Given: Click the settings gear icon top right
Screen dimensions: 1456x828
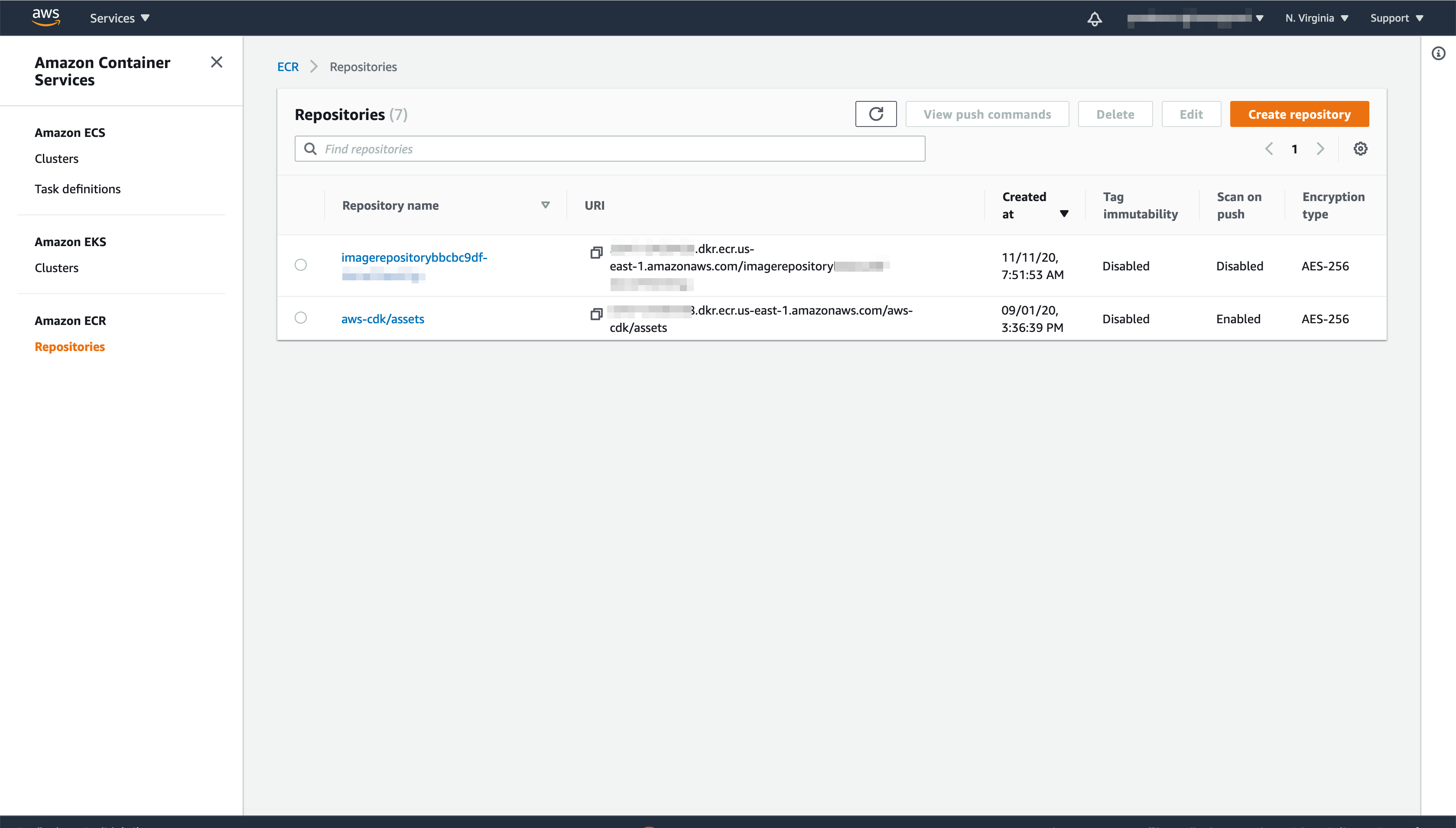Looking at the screenshot, I should pos(1361,148).
